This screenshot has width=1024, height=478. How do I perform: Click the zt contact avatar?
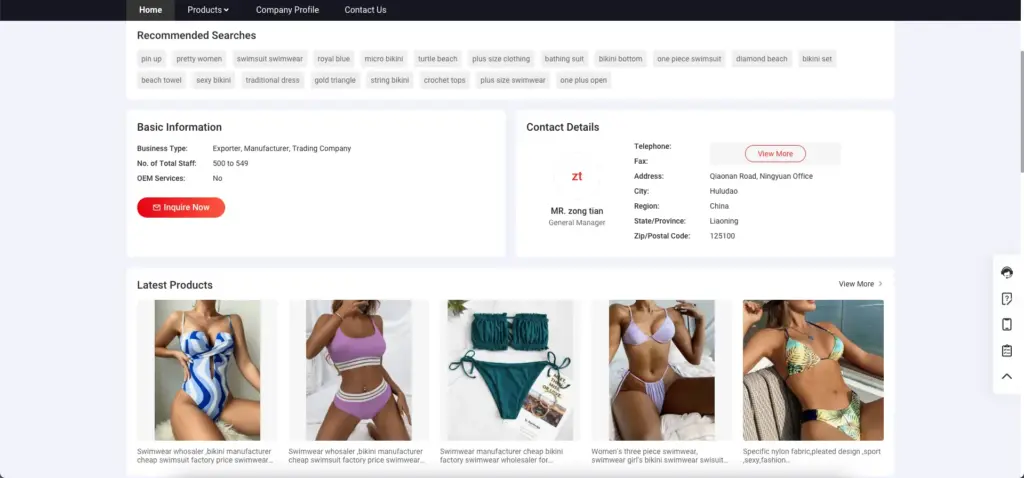click(577, 176)
